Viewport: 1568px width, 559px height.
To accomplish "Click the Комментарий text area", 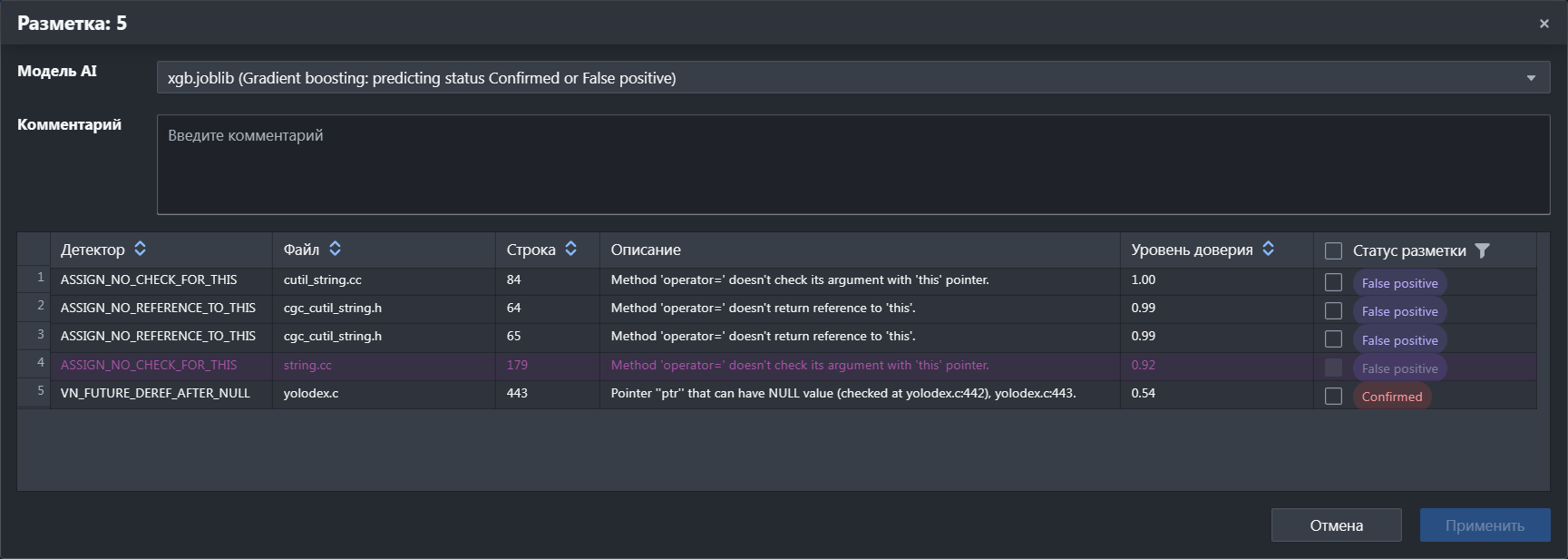I will pos(853,164).
